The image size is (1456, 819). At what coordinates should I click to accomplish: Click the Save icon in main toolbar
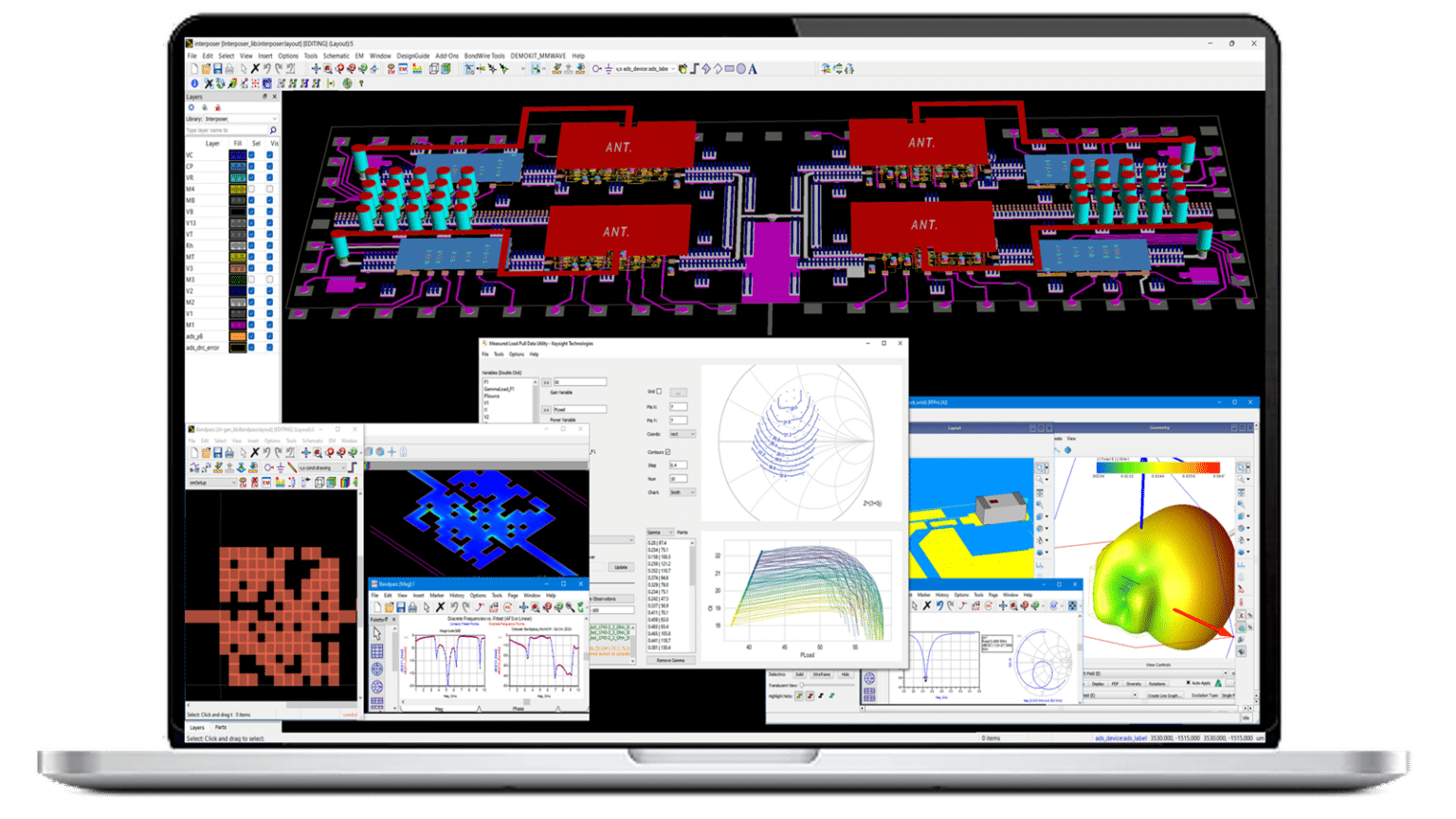tap(218, 69)
